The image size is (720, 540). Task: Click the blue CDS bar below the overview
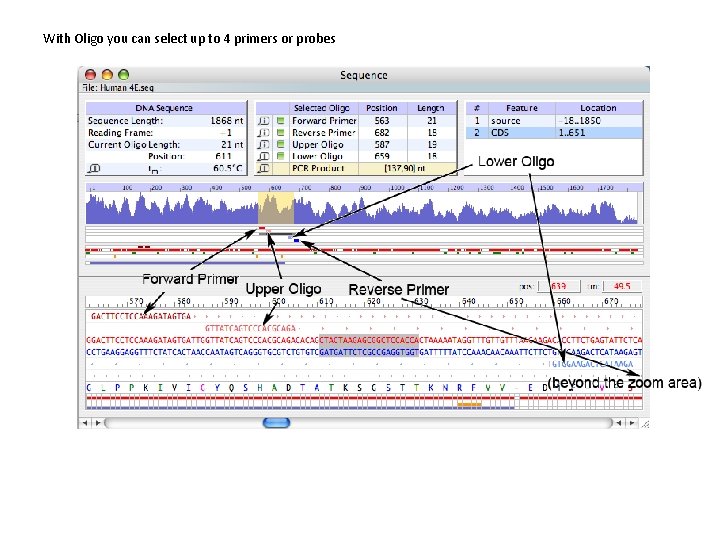point(187,263)
